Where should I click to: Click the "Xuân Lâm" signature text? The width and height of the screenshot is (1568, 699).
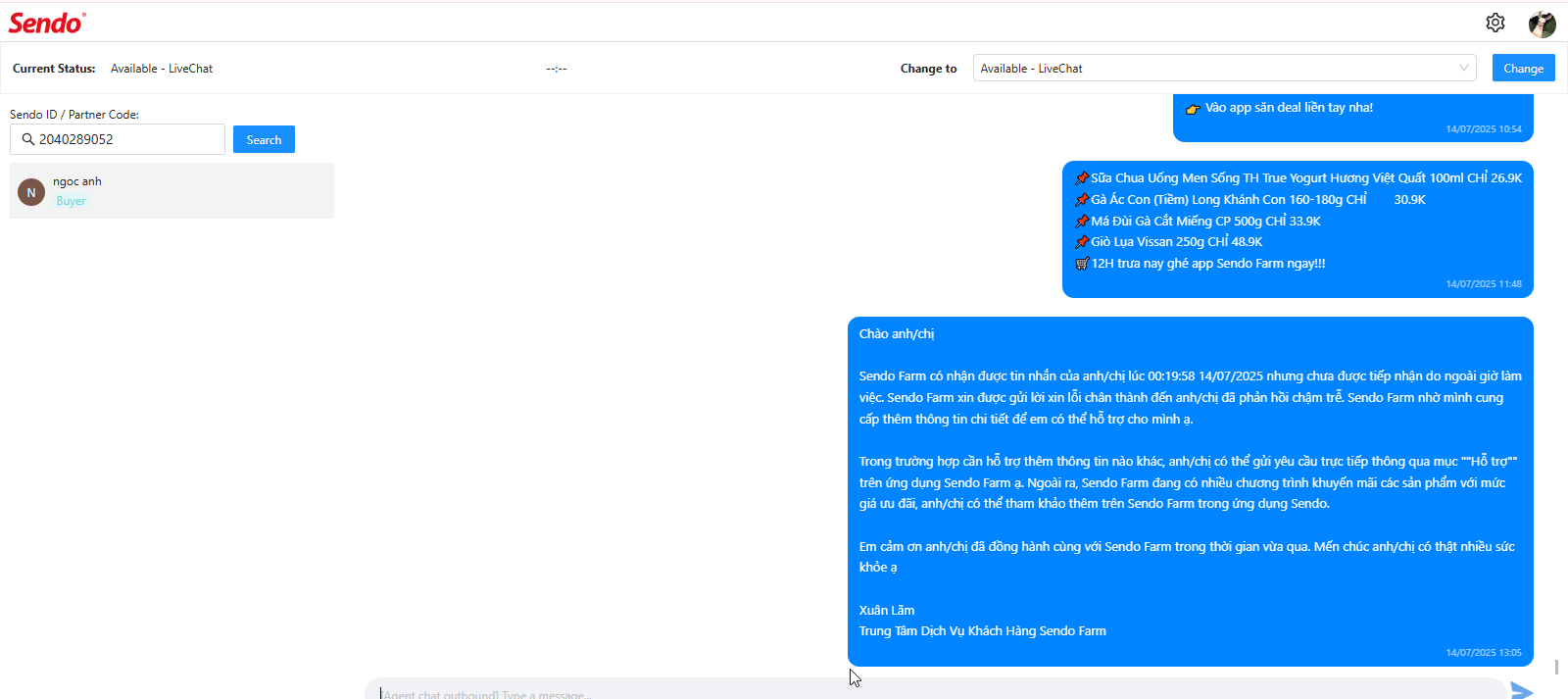887,611
